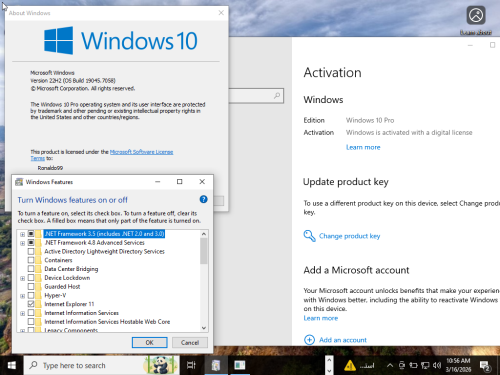Select the Internet Explorer 11 row text

coord(69,304)
